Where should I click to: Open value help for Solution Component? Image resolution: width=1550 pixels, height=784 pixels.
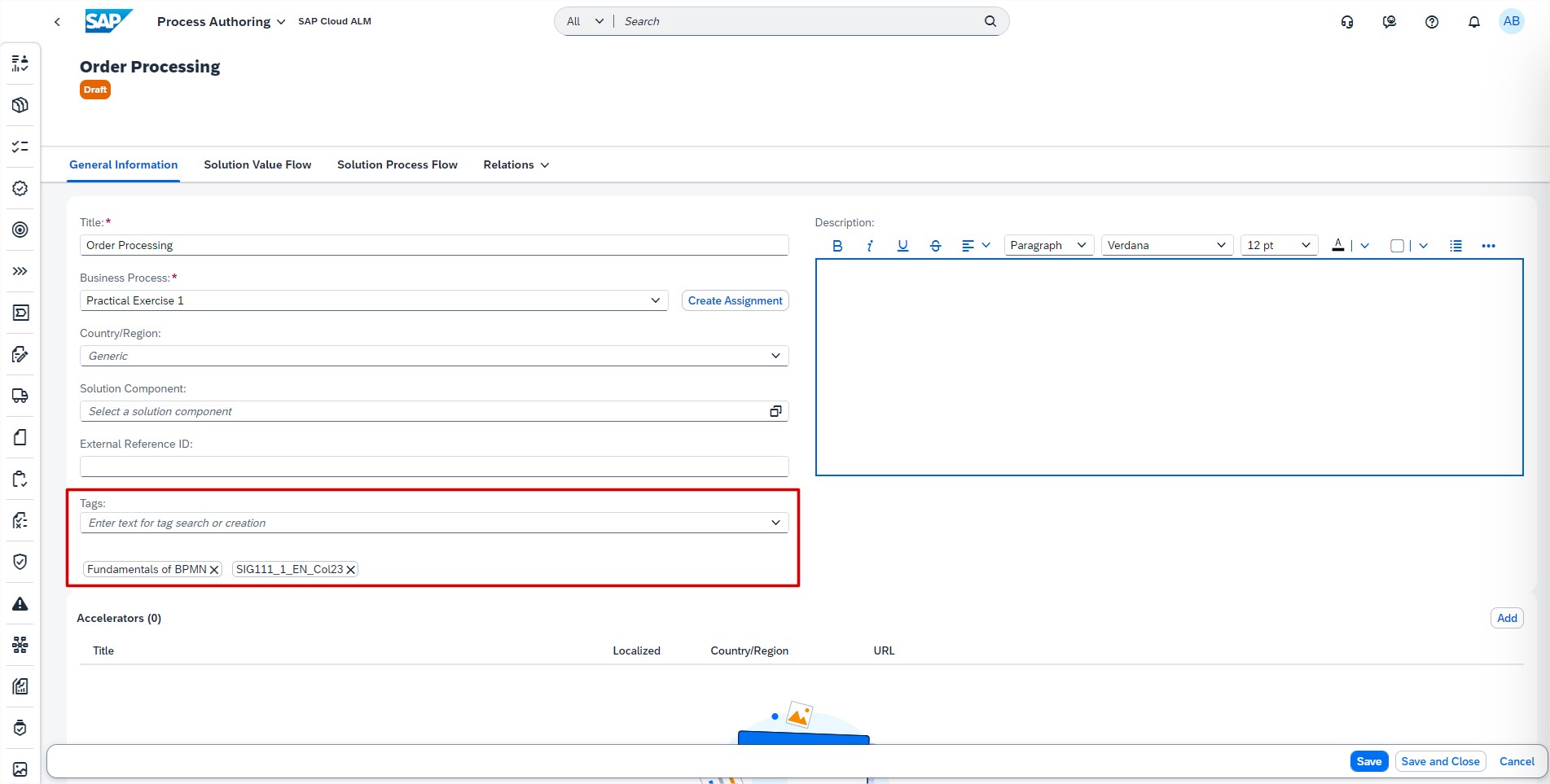(x=775, y=412)
